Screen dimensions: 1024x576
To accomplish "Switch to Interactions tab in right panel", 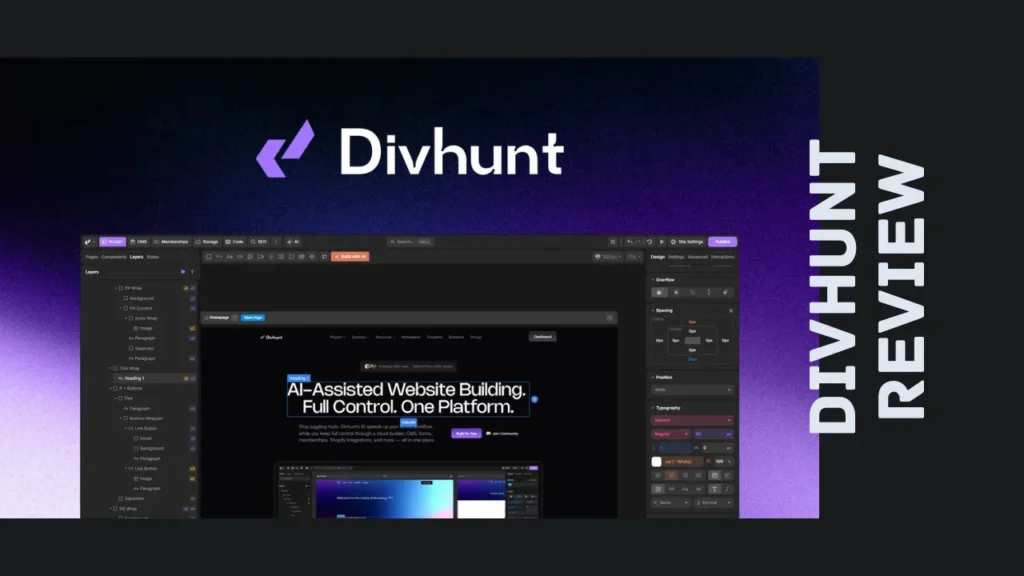I will [x=722, y=257].
